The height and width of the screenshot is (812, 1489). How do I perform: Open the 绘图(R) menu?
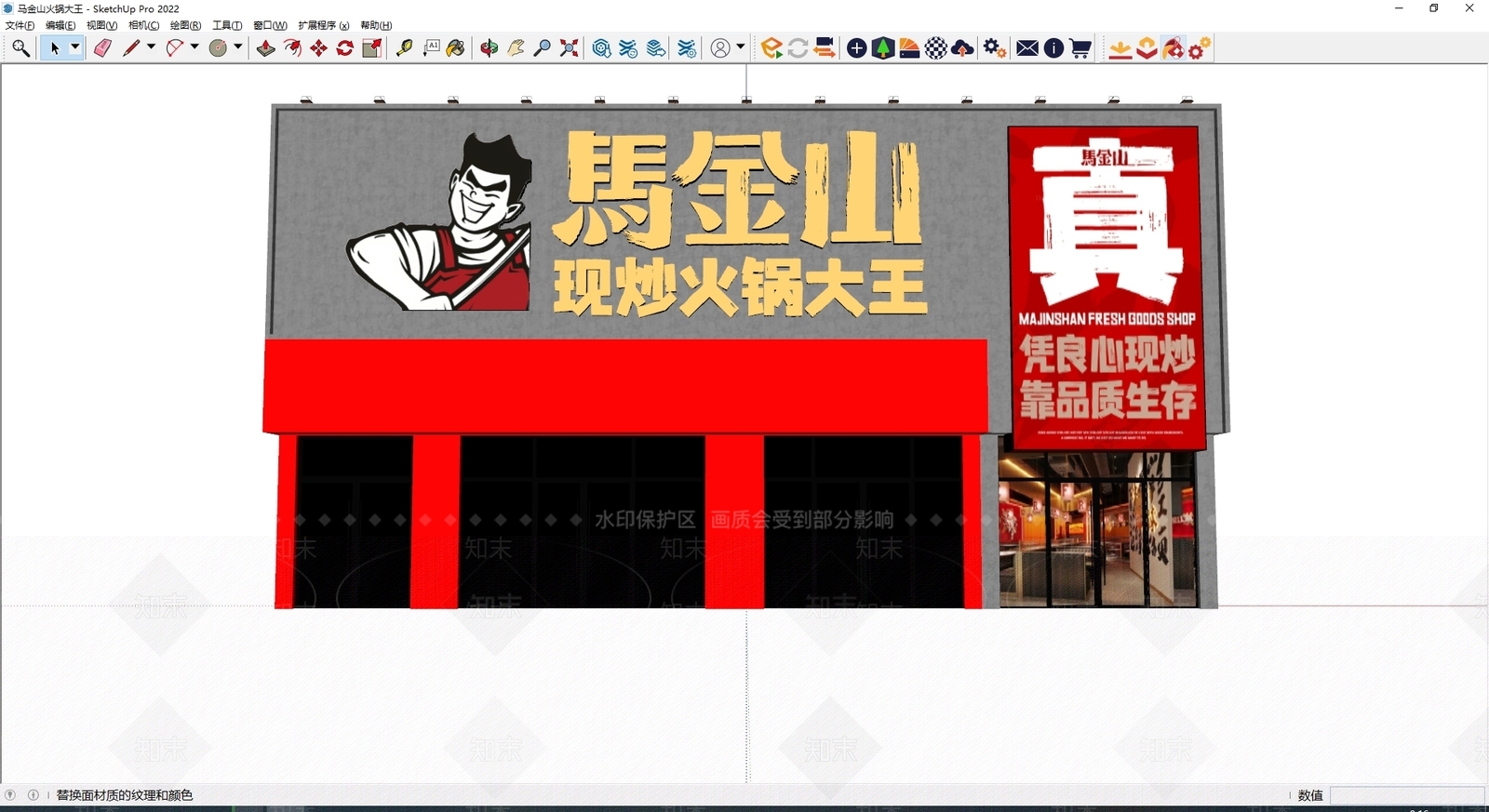click(186, 25)
